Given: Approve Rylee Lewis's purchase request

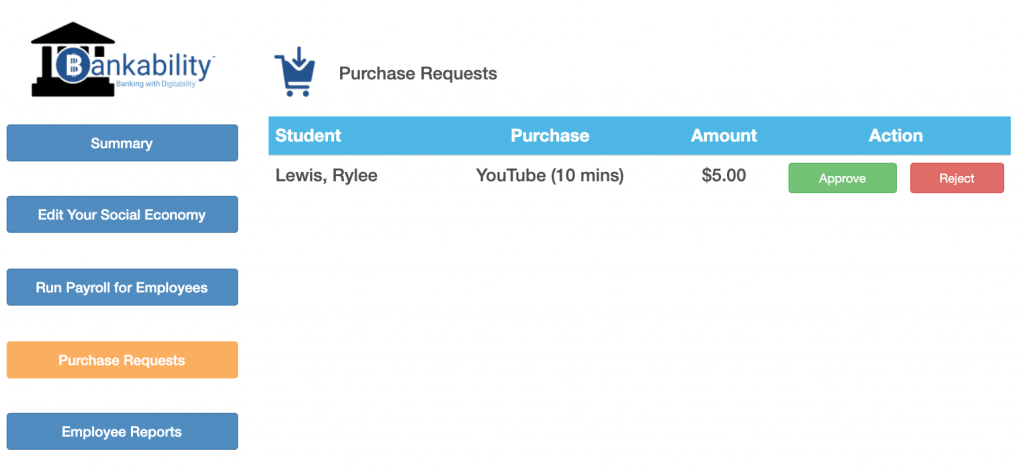Looking at the screenshot, I should pyautogui.click(x=842, y=178).
